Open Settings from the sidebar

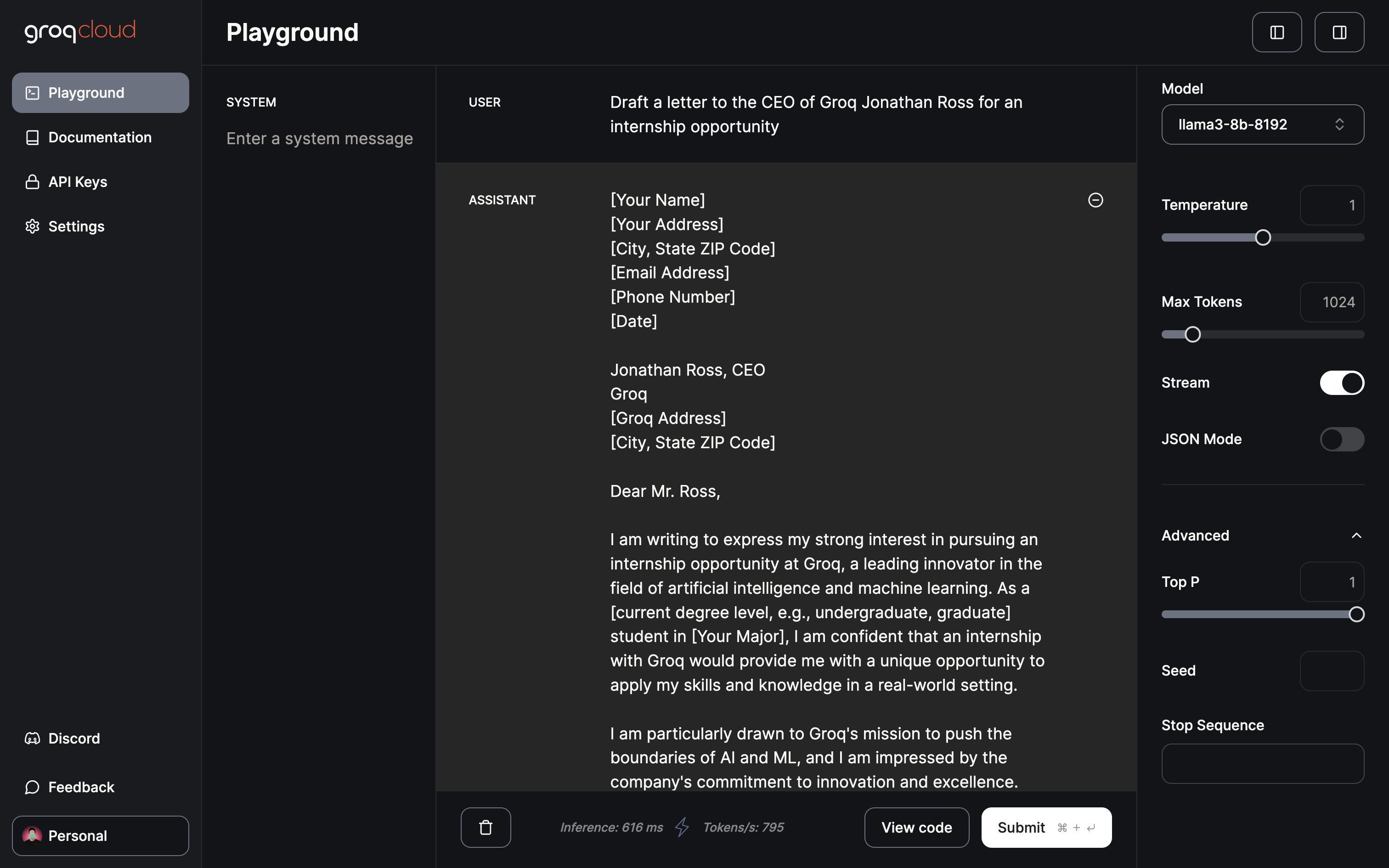[101, 226]
